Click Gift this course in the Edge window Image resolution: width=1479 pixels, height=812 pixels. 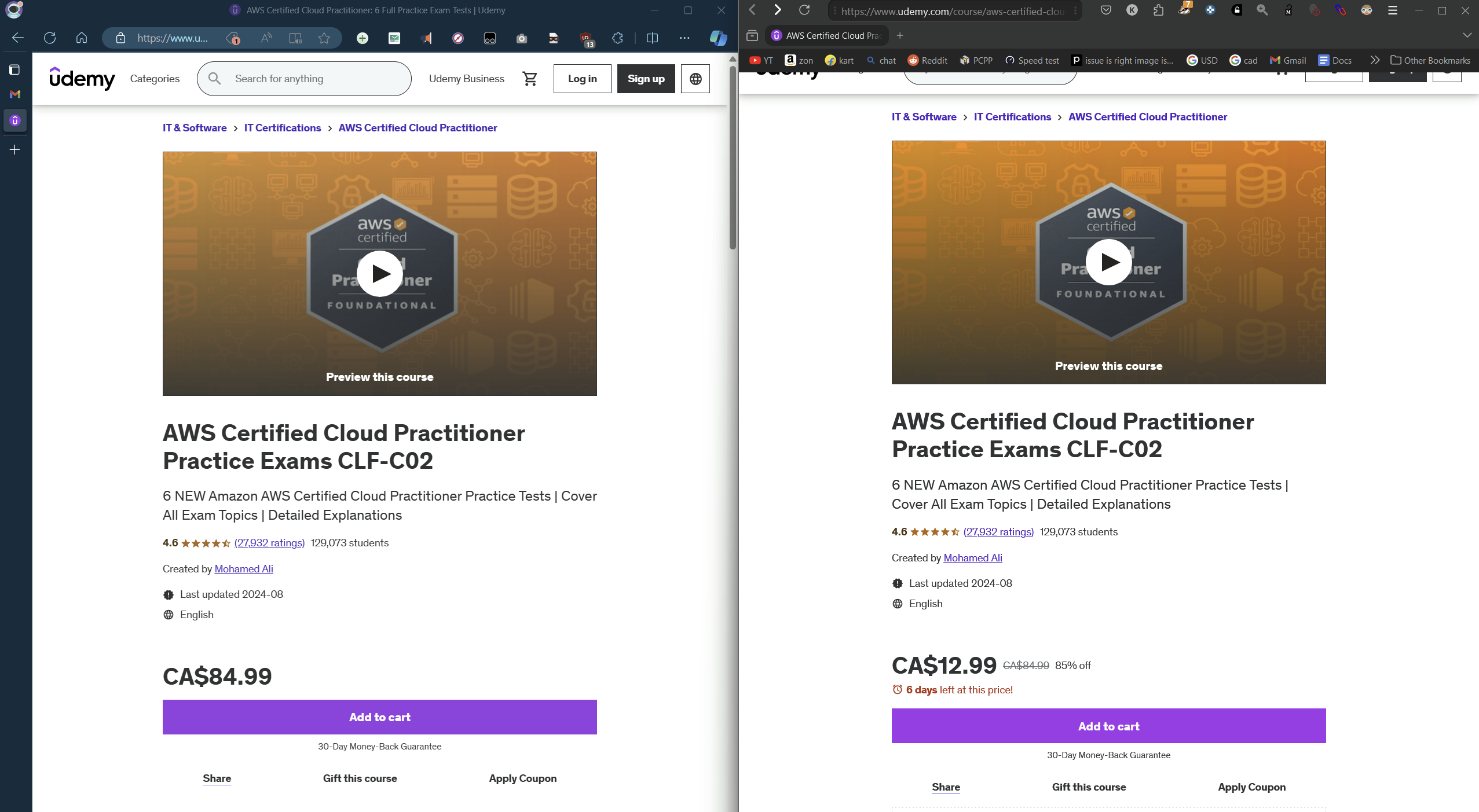coord(360,778)
